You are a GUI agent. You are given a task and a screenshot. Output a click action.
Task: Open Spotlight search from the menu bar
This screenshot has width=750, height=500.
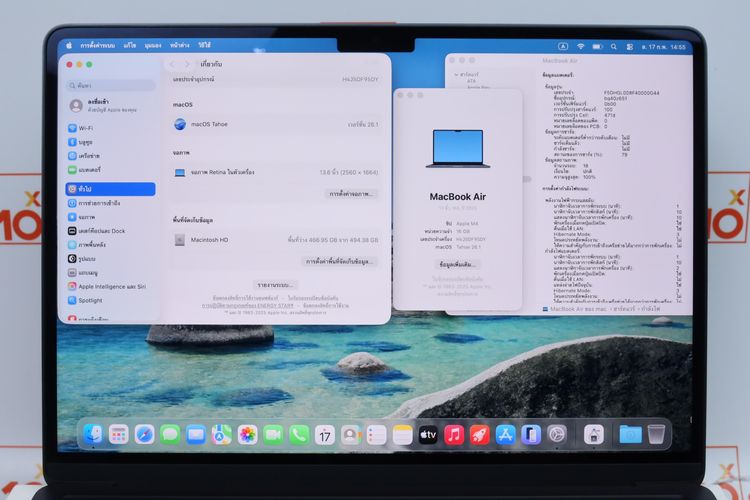click(614, 47)
